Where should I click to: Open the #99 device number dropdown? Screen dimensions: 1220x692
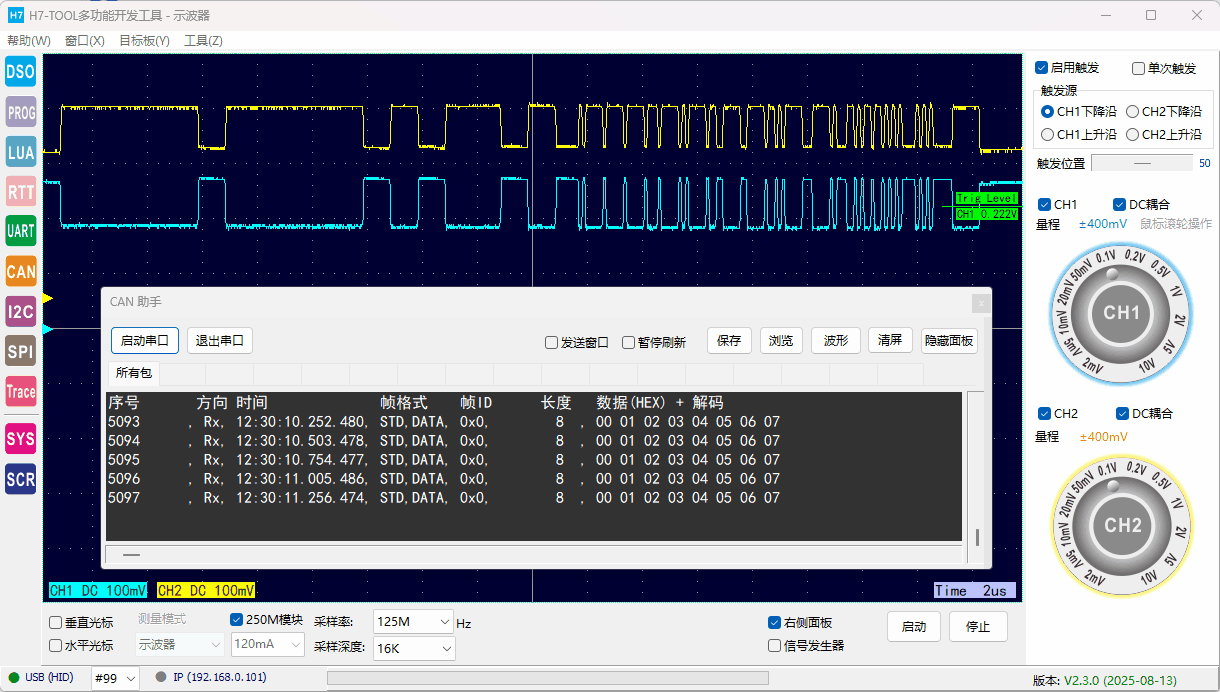pyautogui.click(x=114, y=678)
